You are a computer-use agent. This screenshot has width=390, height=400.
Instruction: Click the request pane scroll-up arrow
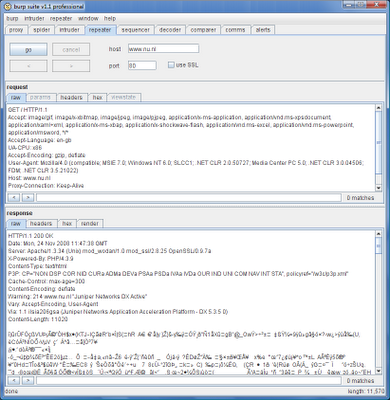point(378,108)
